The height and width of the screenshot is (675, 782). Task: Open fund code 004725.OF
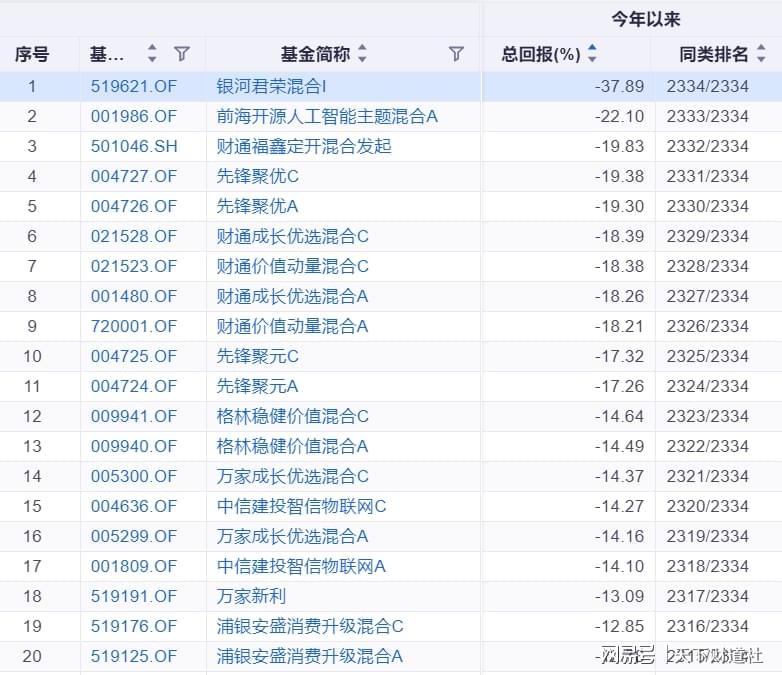point(134,356)
